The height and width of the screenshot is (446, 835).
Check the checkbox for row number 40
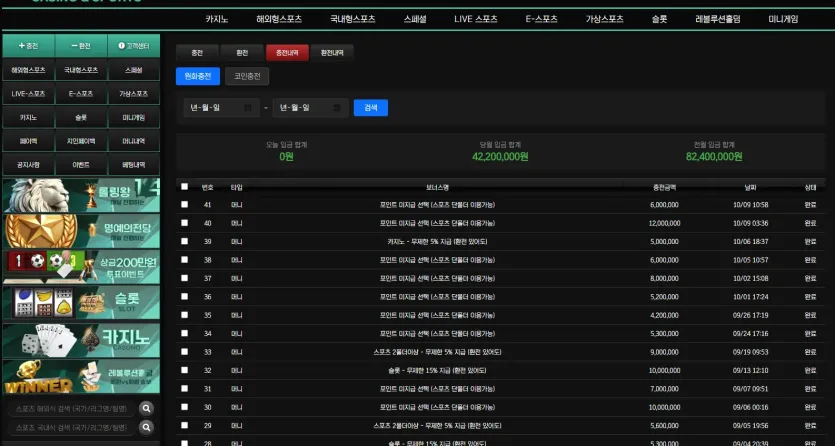pos(184,222)
